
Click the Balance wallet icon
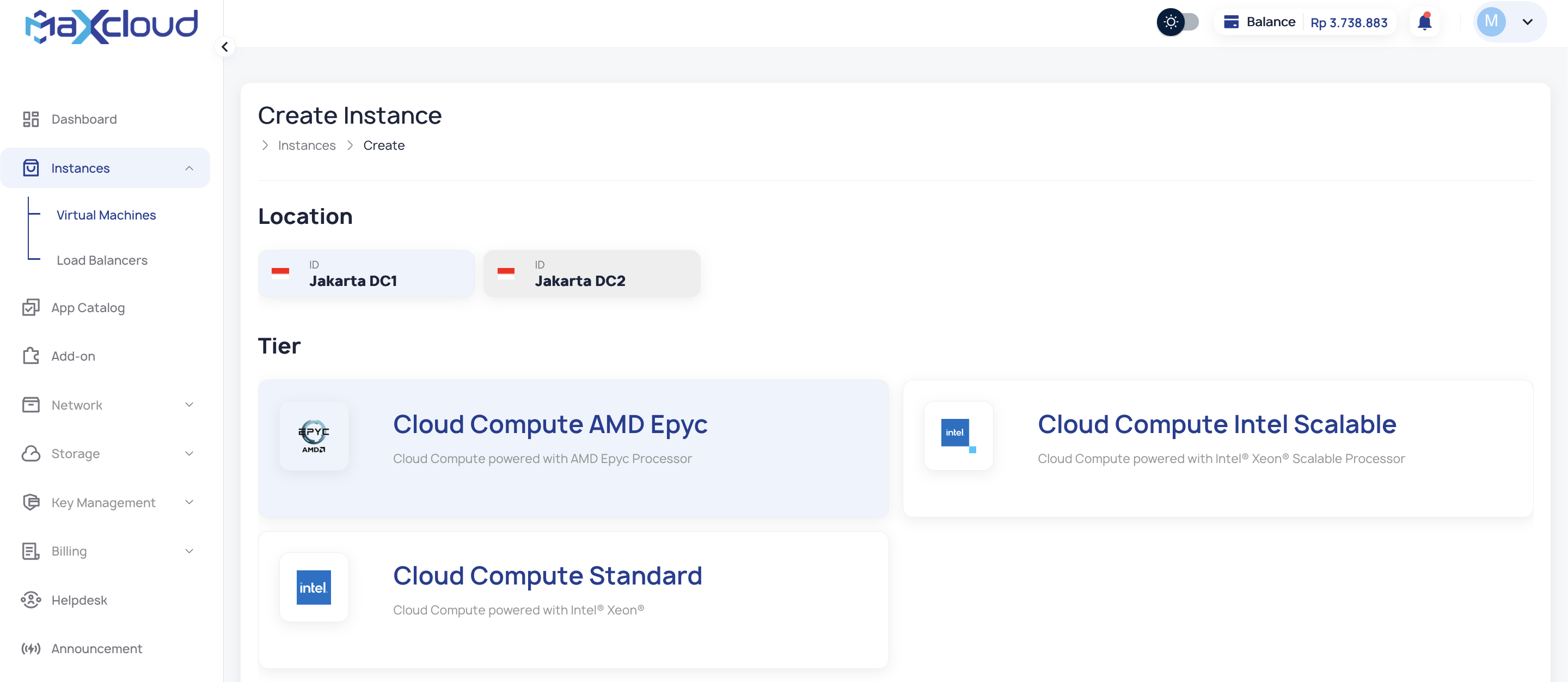tap(1231, 22)
